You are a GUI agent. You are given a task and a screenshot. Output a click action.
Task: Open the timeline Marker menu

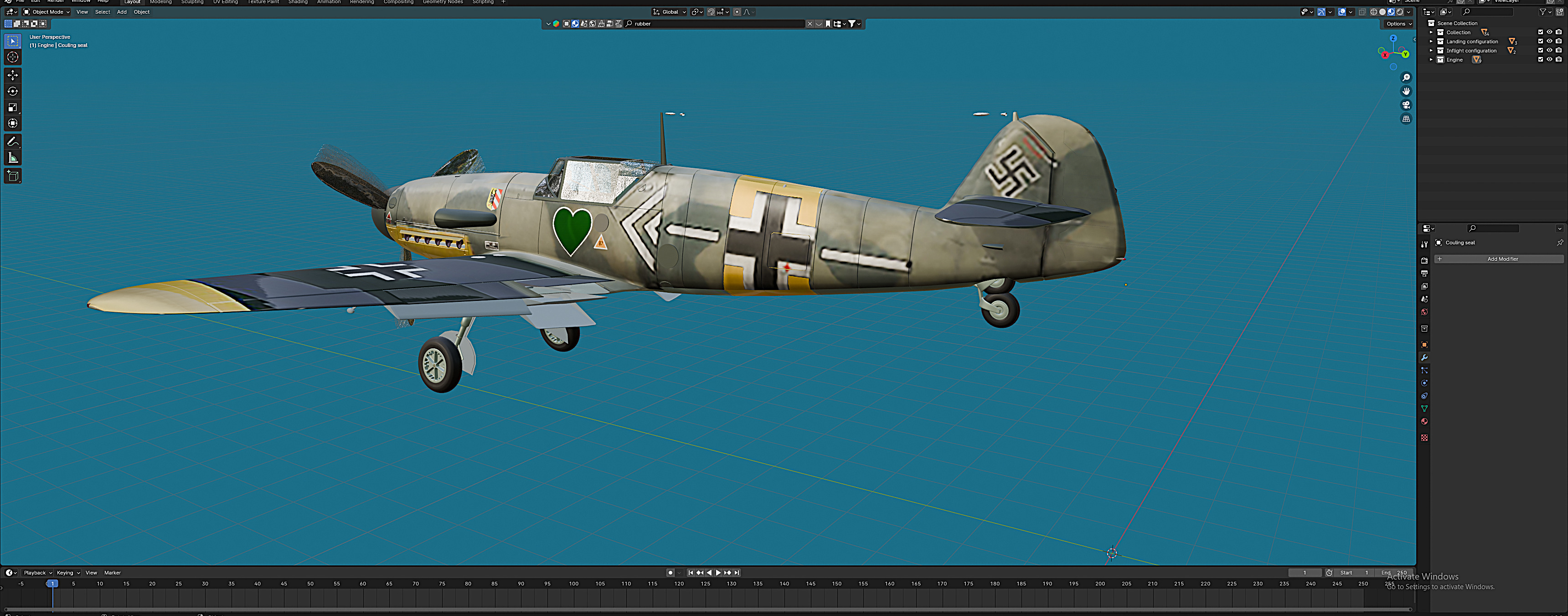click(113, 573)
